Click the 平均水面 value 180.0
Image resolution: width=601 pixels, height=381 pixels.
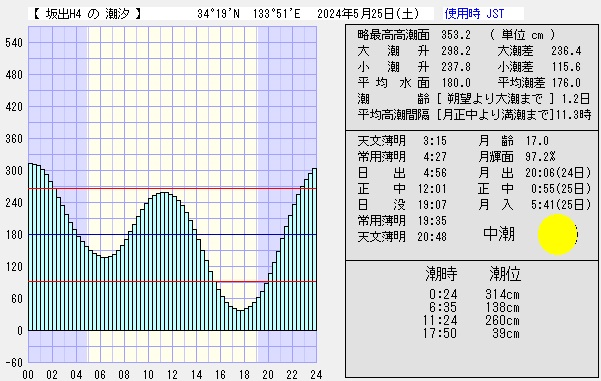(x=455, y=83)
